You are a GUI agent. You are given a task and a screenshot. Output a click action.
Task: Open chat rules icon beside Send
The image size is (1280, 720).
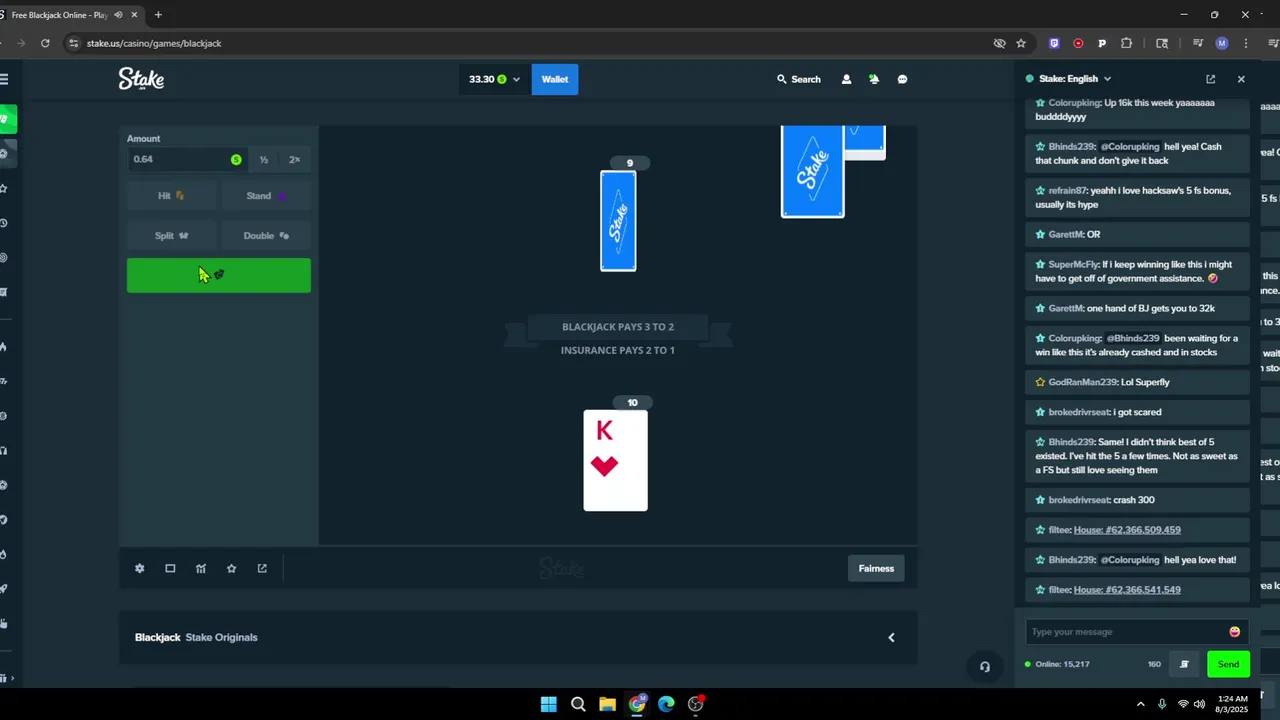(1184, 664)
